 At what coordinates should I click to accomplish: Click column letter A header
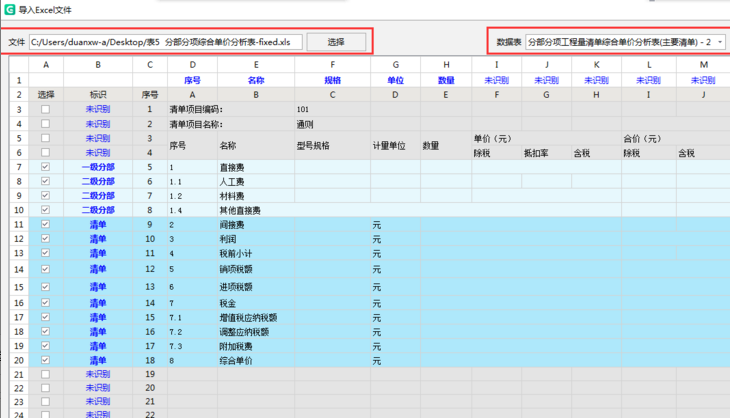(x=46, y=65)
